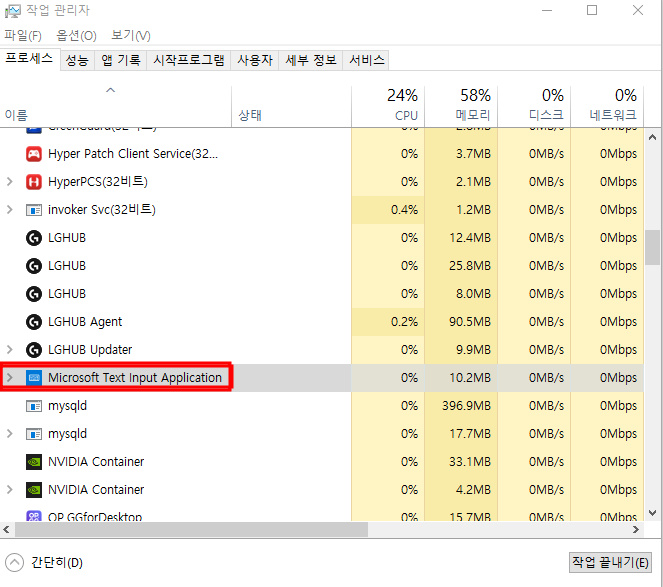Expand the mysqld group with 17.7MB
The width and height of the screenshot is (663, 587).
(10, 434)
